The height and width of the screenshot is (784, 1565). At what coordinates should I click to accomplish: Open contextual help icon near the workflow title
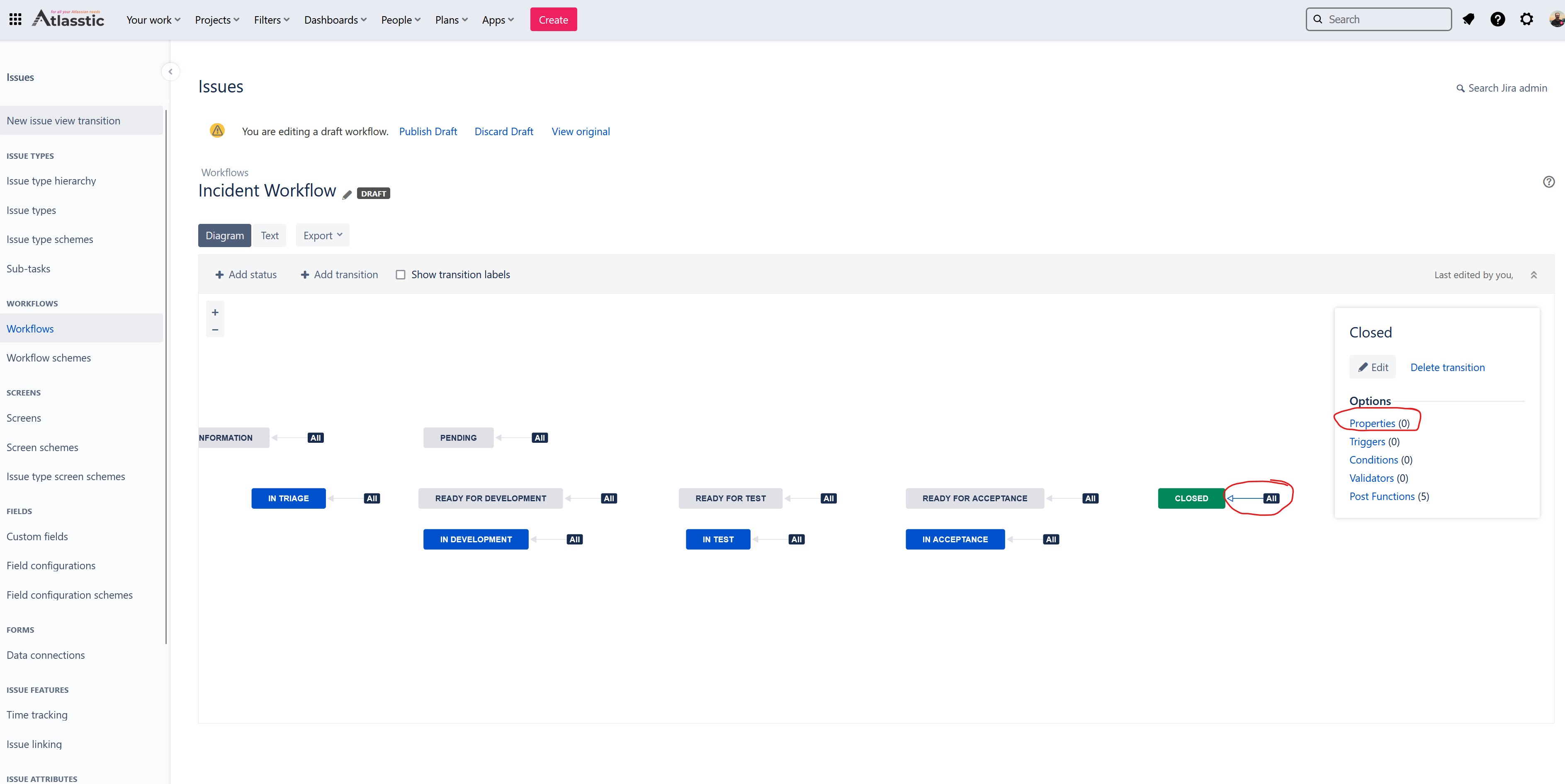click(1548, 182)
